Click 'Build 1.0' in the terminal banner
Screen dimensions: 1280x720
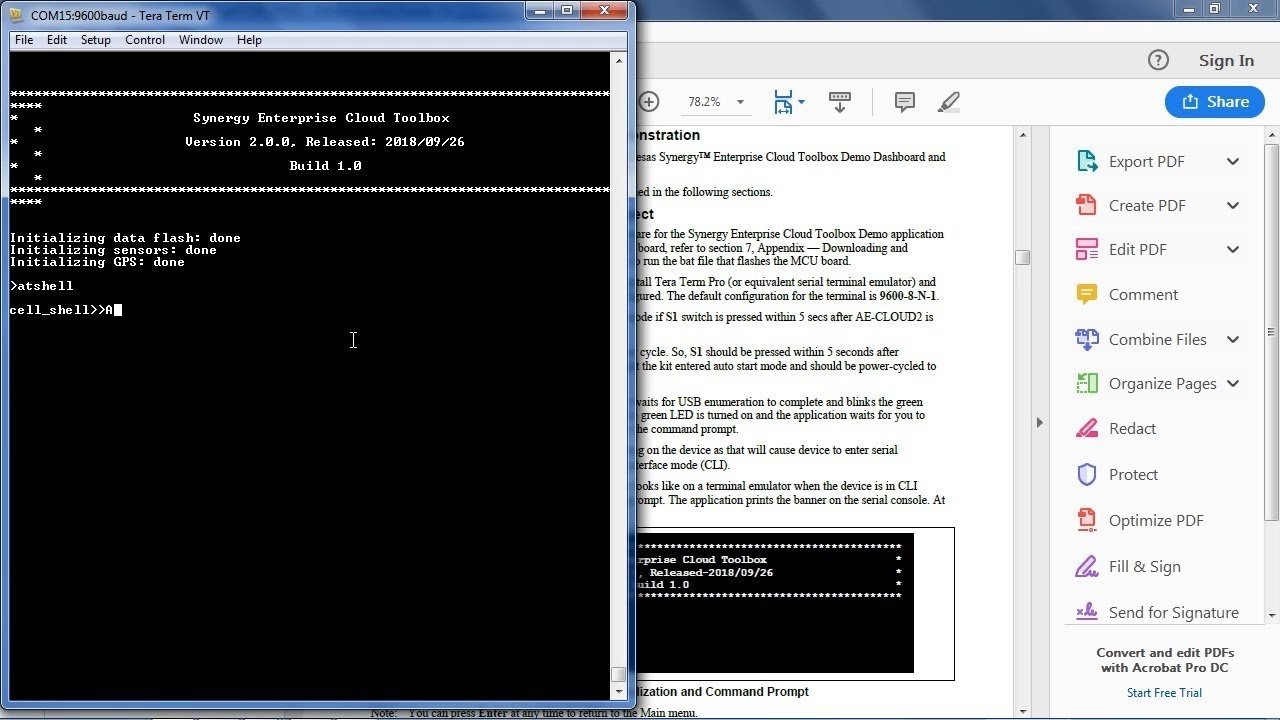325,166
